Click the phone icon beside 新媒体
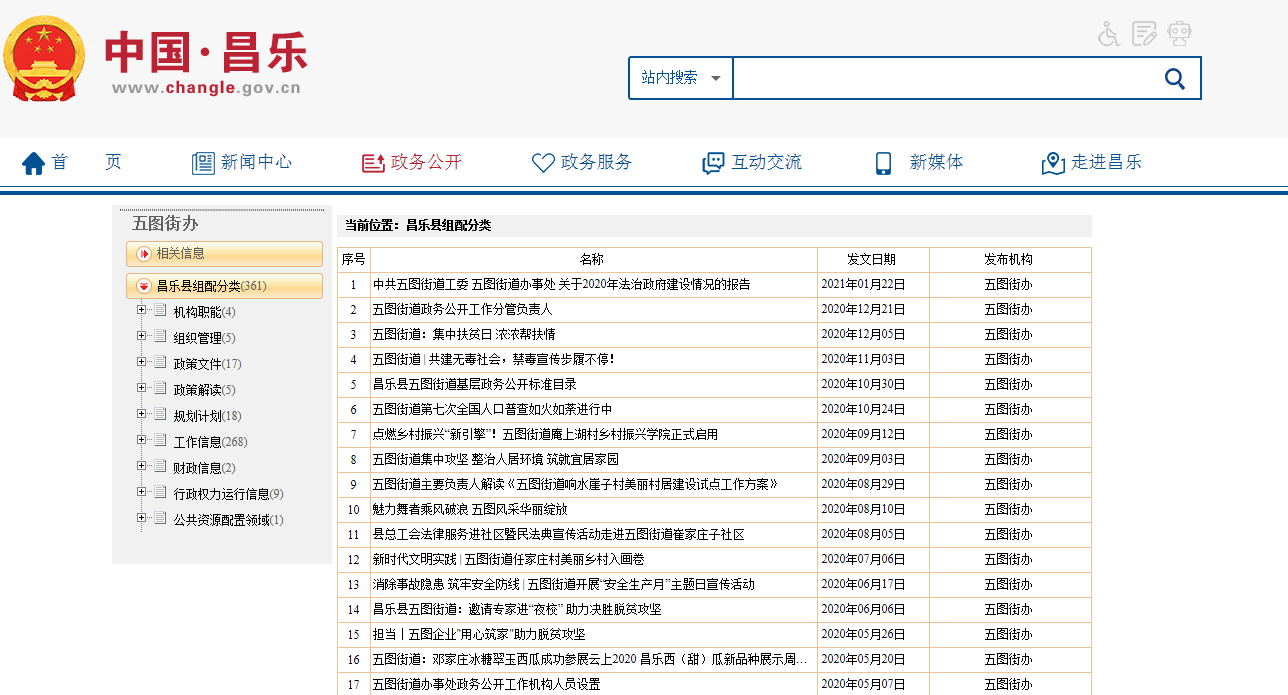Screen dimensions: 1288x695 [883, 163]
